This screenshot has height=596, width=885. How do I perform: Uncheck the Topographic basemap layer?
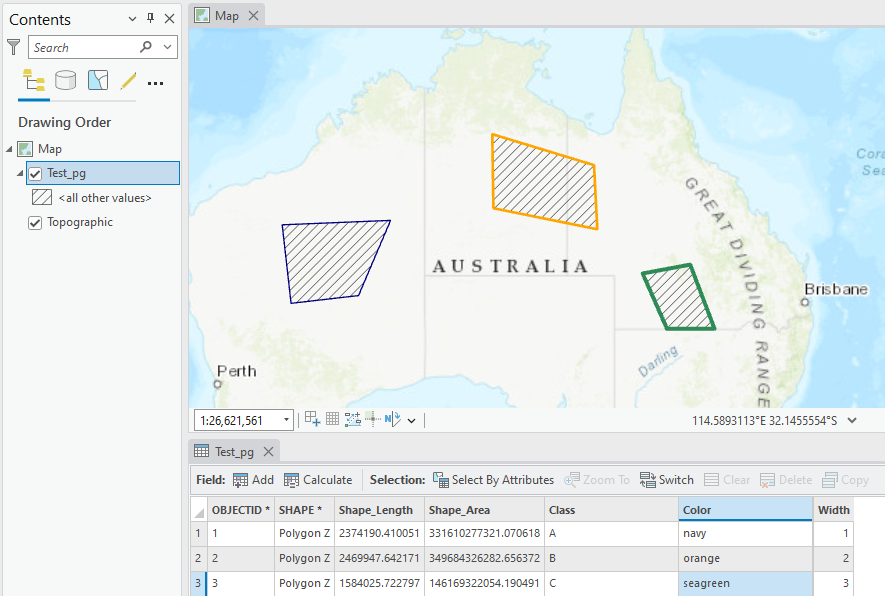tap(33, 222)
